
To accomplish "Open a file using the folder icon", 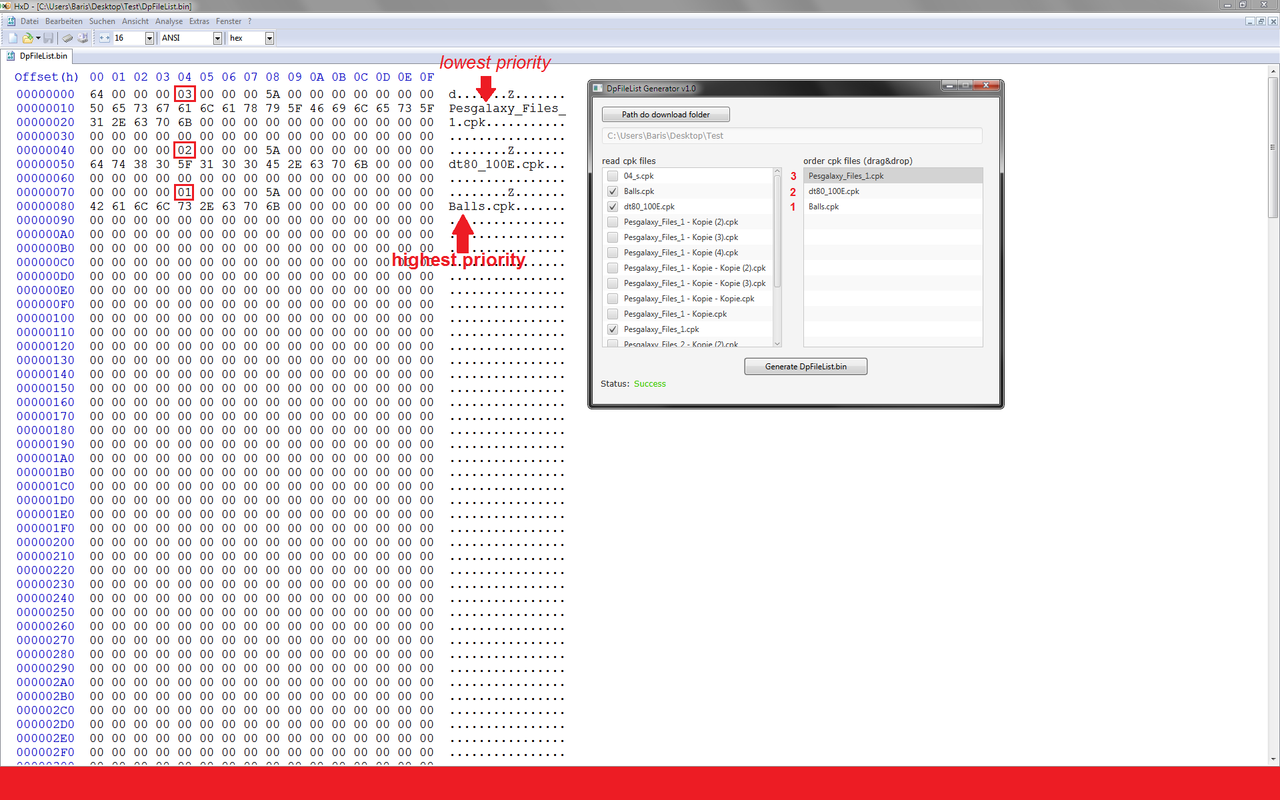I will tap(26, 38).
